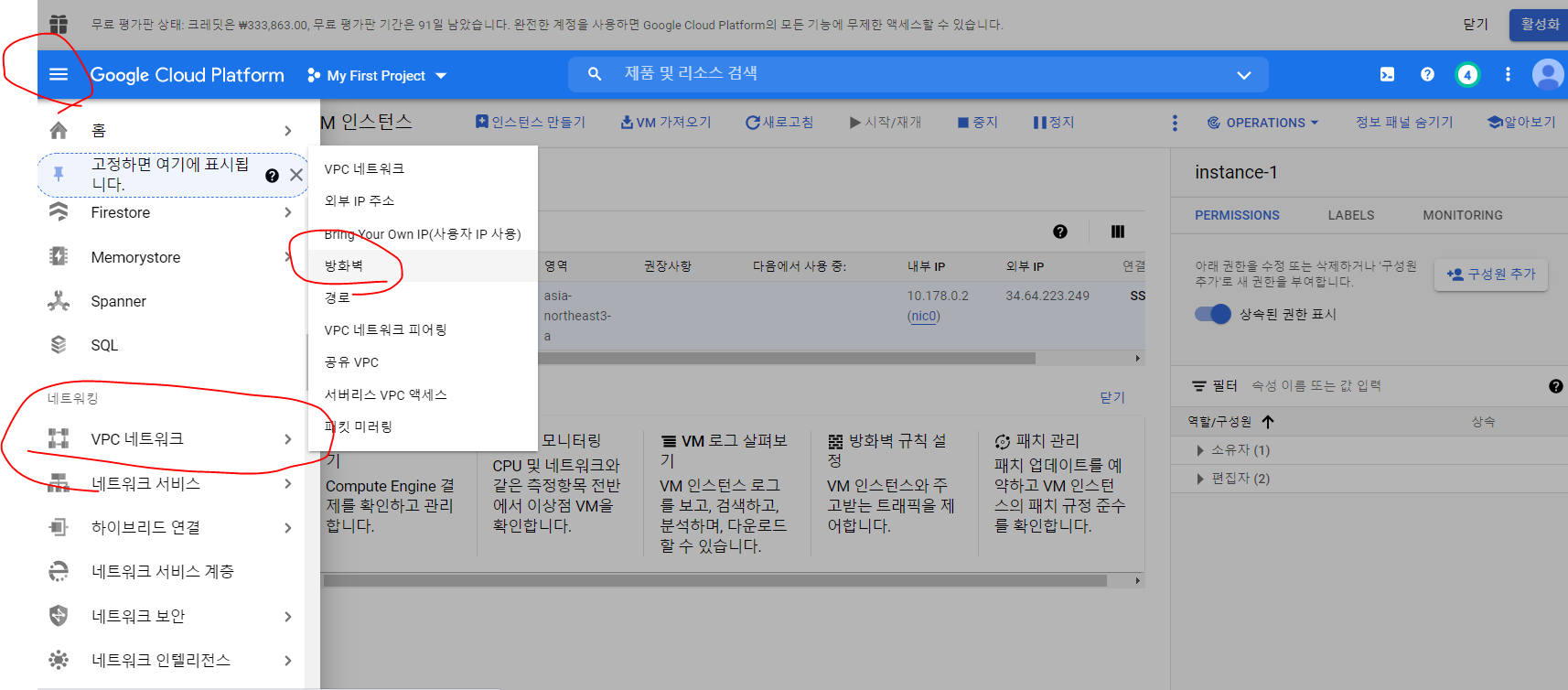Select VPC 네트워크 submenu entry
The image size is (1568, 690).
pos(423,168)
